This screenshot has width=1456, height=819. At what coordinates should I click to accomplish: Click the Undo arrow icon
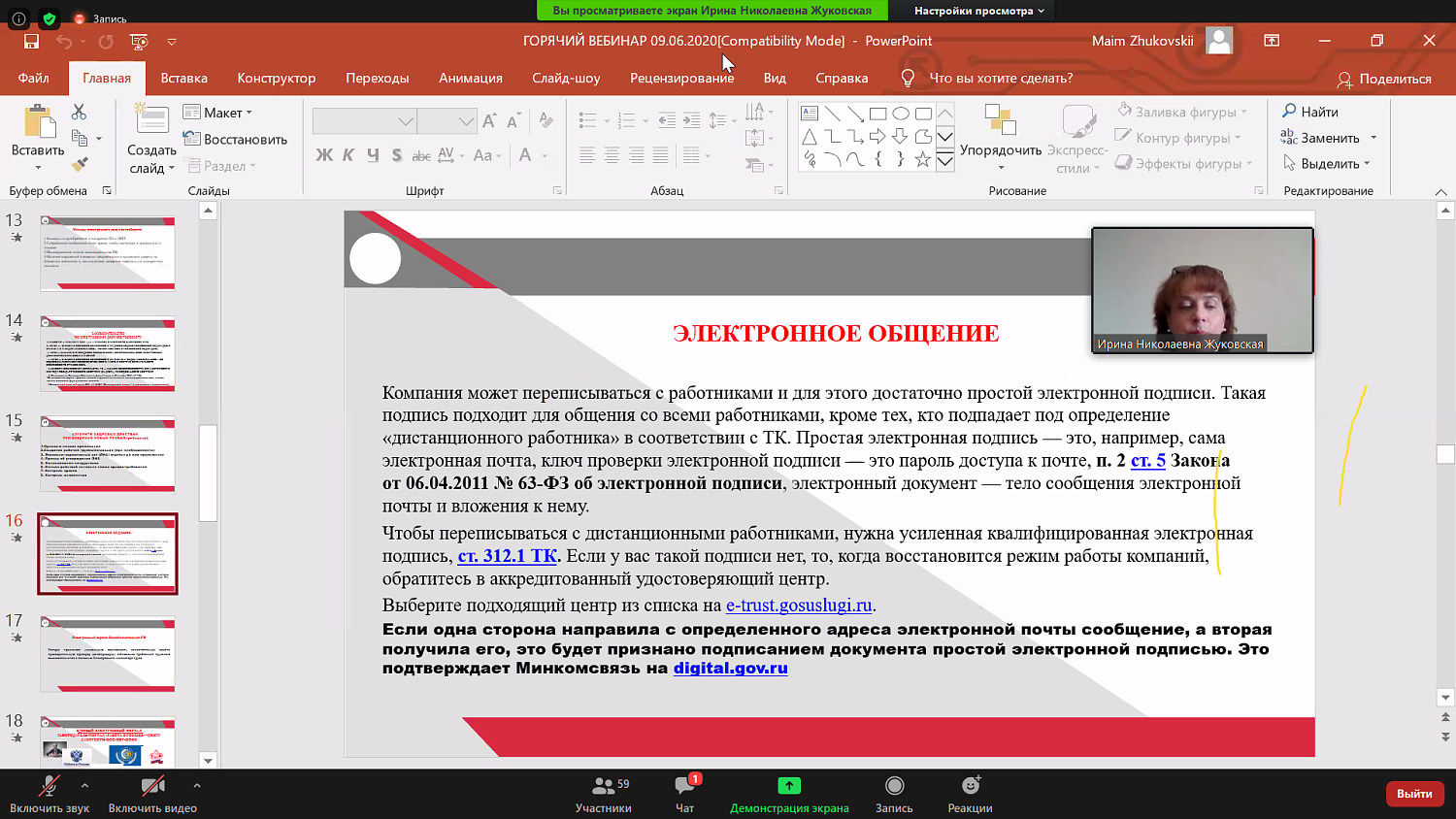(x=64, y=41)
